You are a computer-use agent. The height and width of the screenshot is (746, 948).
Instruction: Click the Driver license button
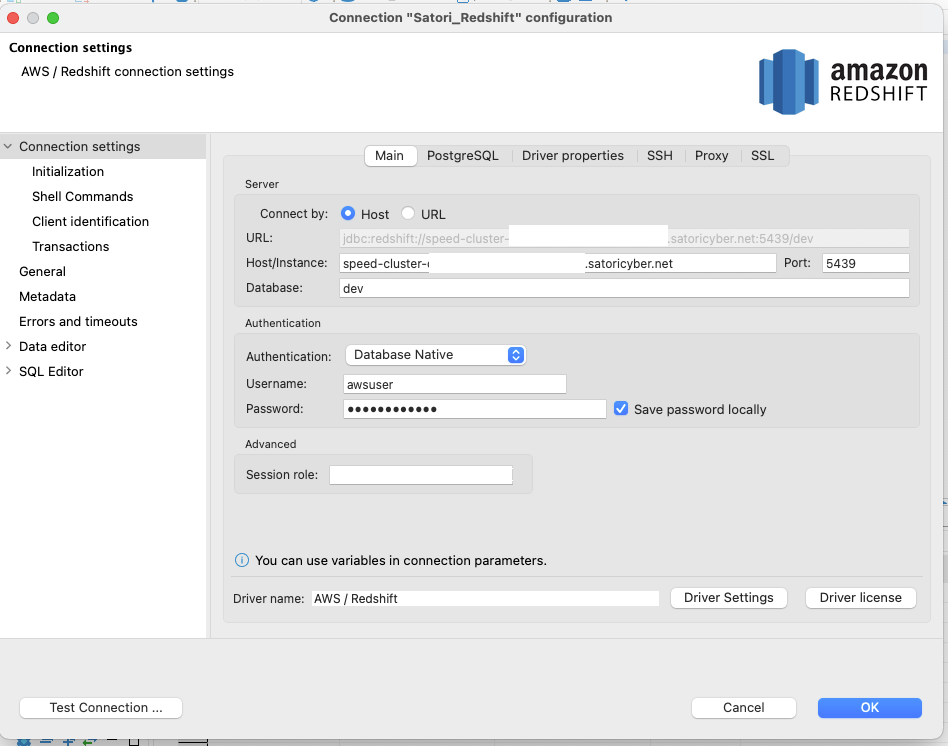(860, 597)
